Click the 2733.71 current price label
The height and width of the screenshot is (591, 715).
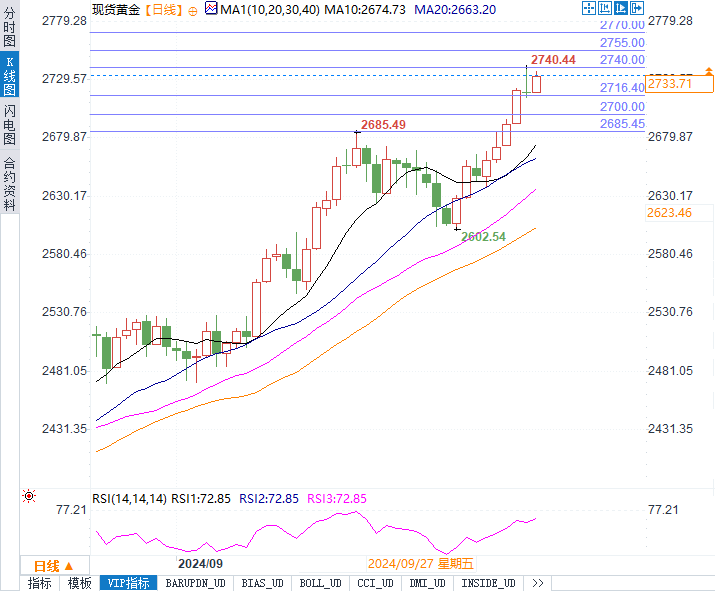pos(669,84)
